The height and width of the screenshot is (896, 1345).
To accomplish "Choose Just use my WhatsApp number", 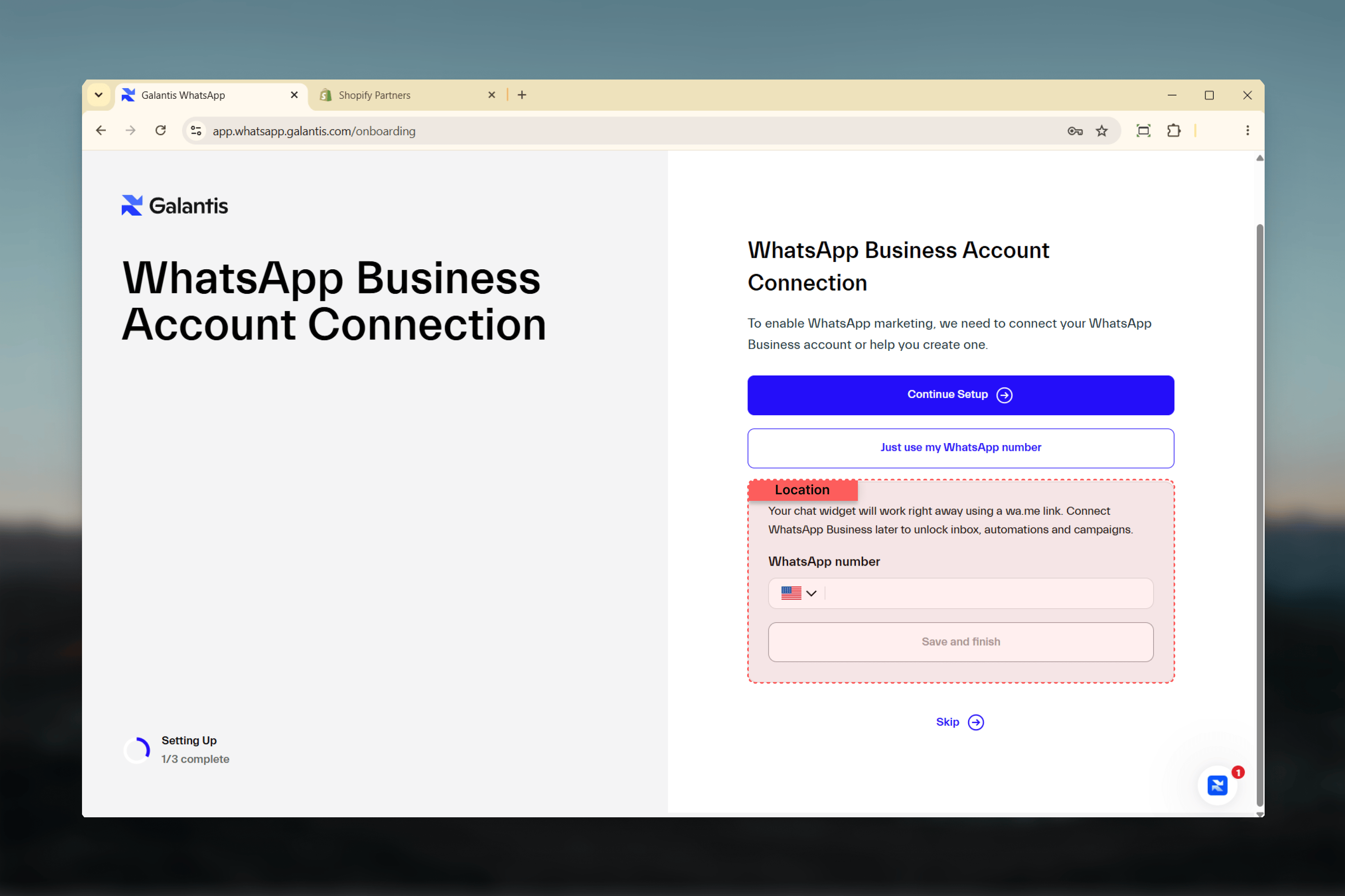I will tap(960, 448).
